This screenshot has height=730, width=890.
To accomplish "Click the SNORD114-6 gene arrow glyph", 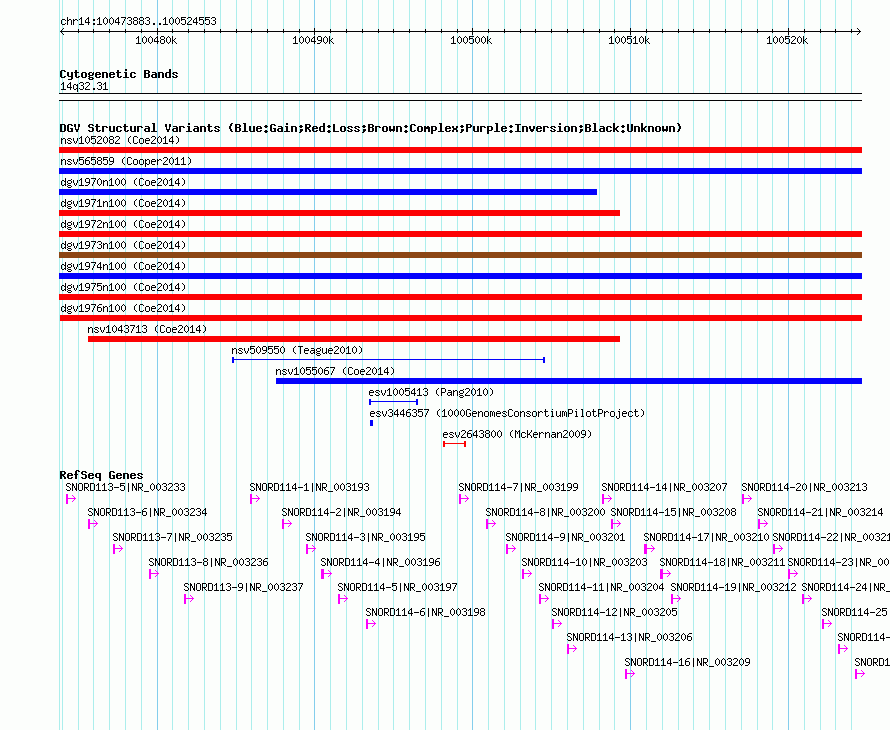I will 371,624.
